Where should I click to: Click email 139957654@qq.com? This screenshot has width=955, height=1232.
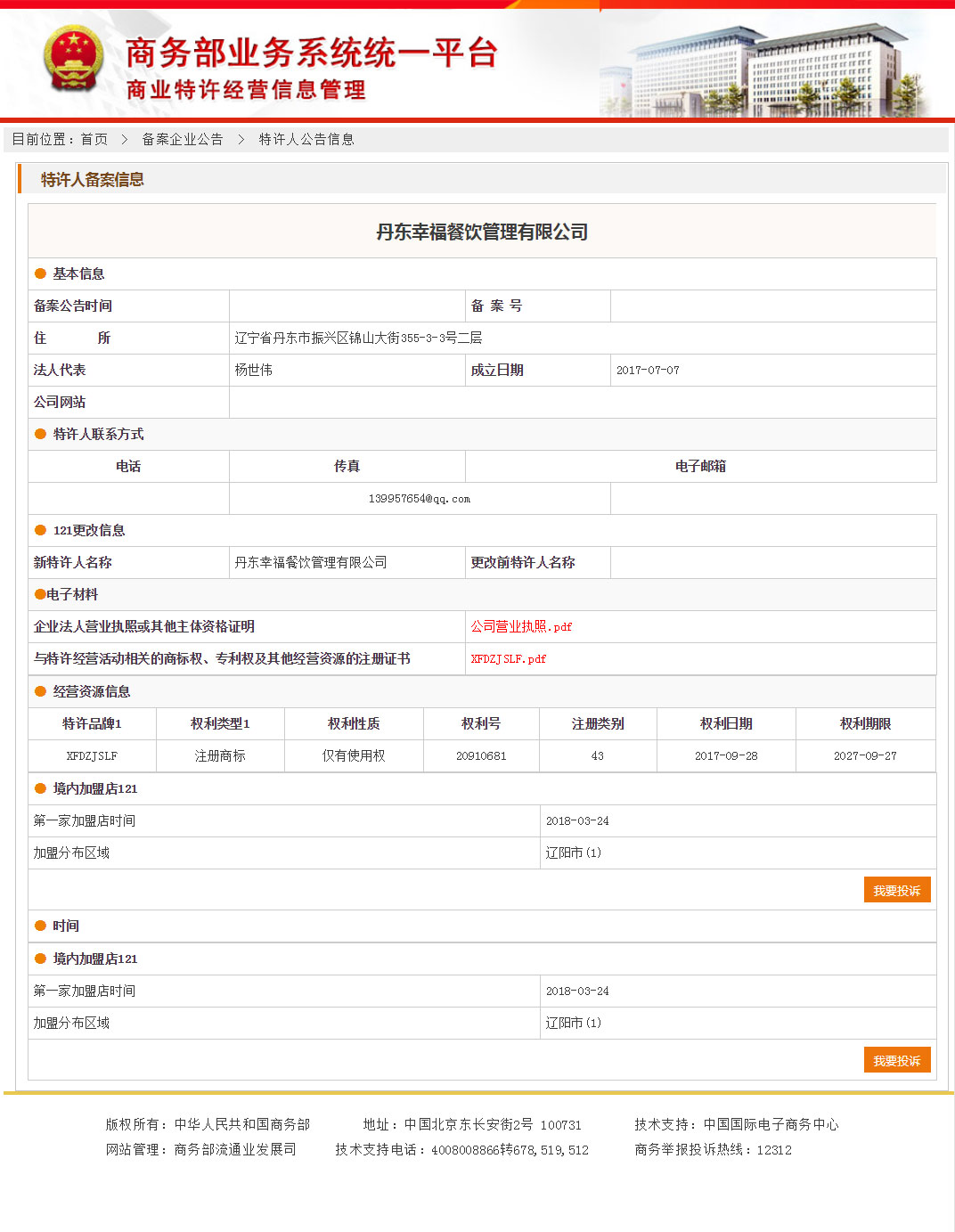point(420,499)
